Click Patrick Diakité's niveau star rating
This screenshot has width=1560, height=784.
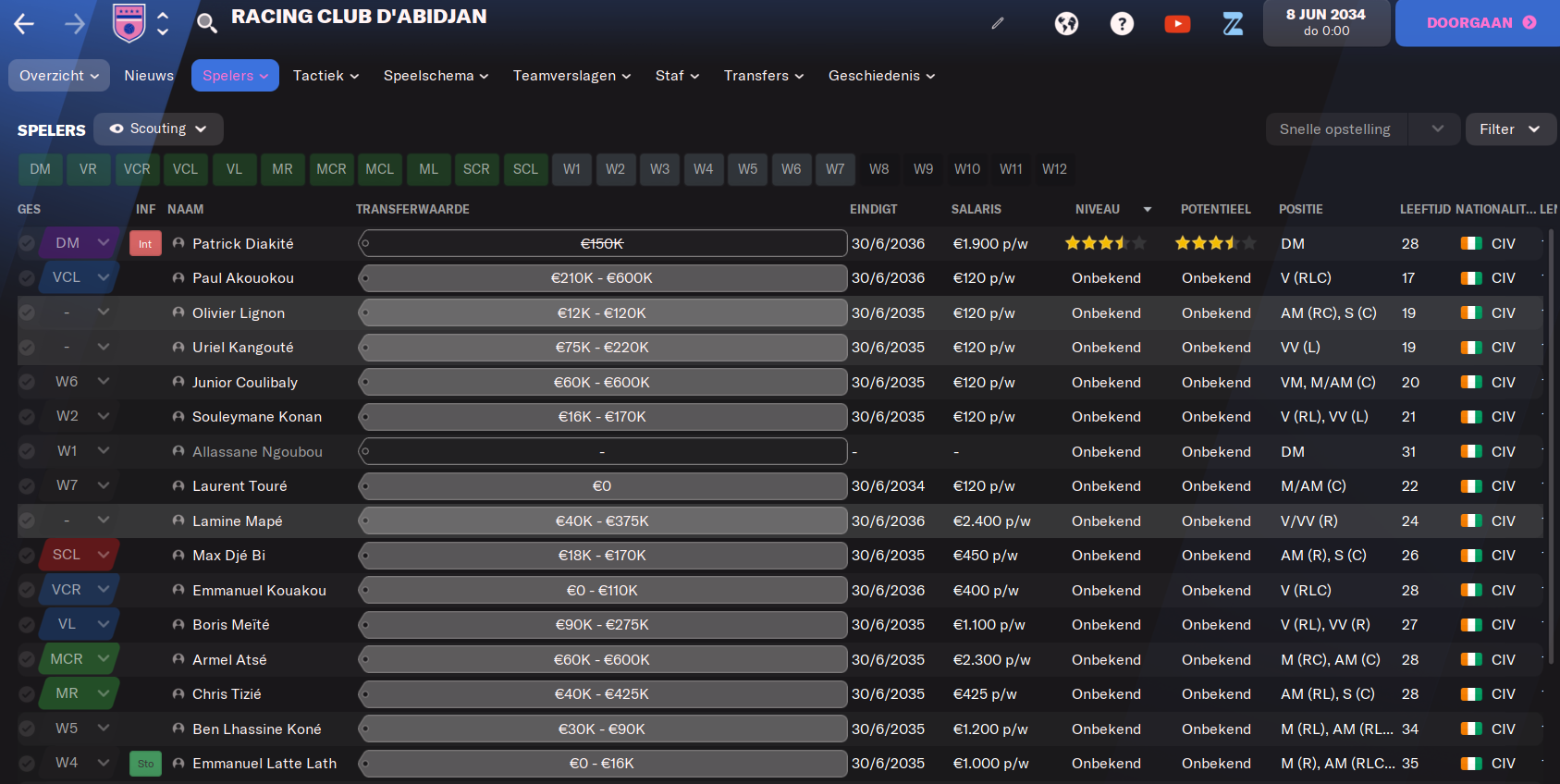1105,243
